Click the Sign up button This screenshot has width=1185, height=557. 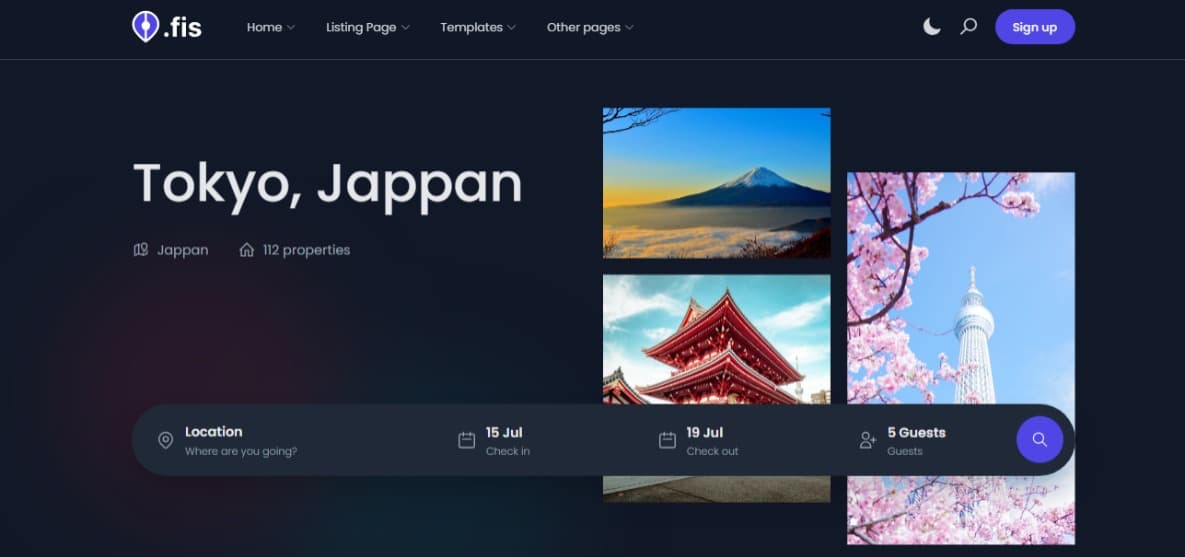click(1035, 27)
